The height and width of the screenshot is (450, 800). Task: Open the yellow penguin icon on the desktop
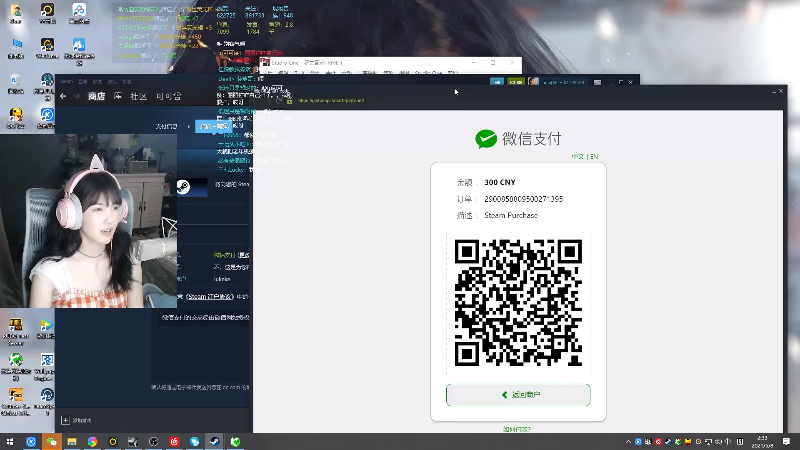16,118
